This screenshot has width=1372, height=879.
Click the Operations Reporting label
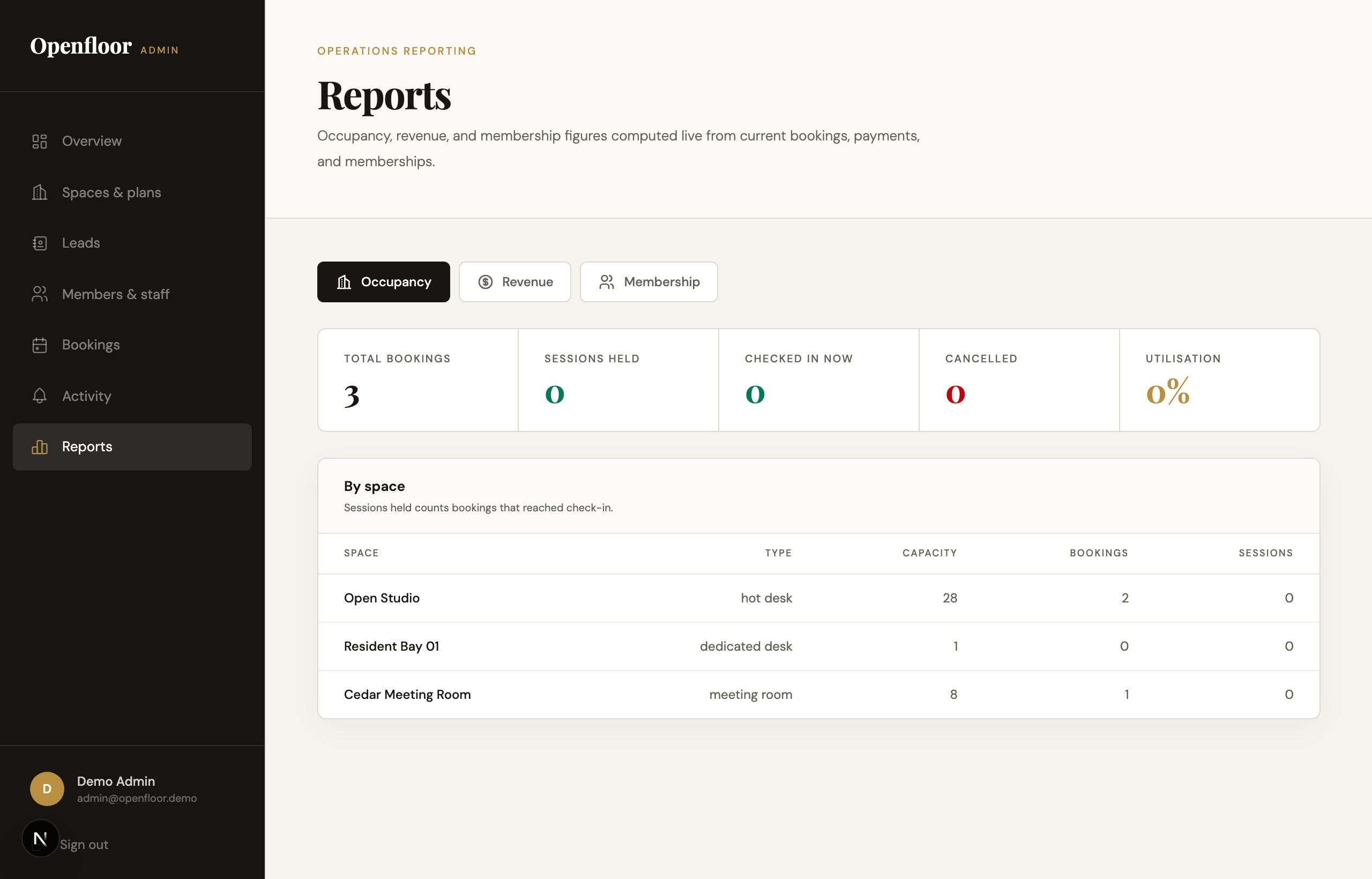tap(397, 51)
